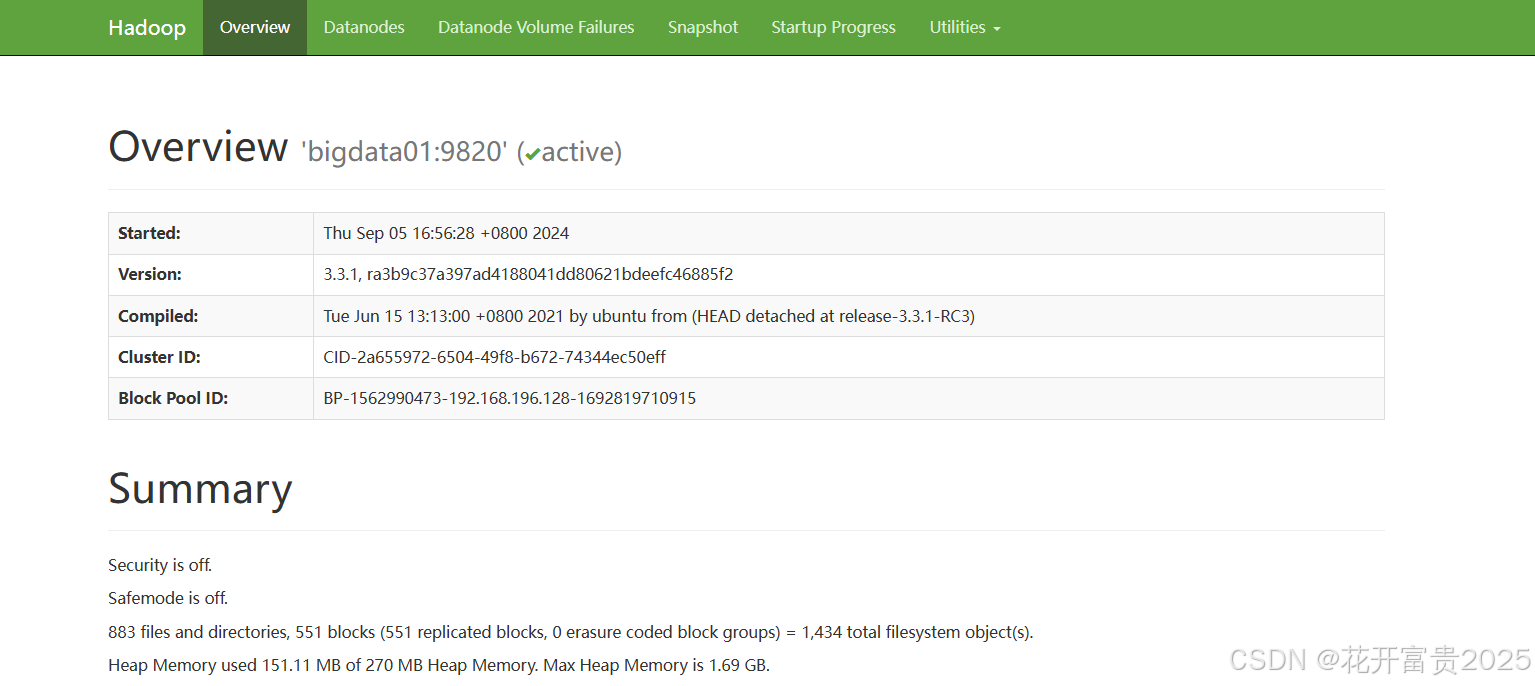Switch to the Snapshot tab
Image resolution: width=1535 pixels, height=686 pixels.
click(703, 27)
